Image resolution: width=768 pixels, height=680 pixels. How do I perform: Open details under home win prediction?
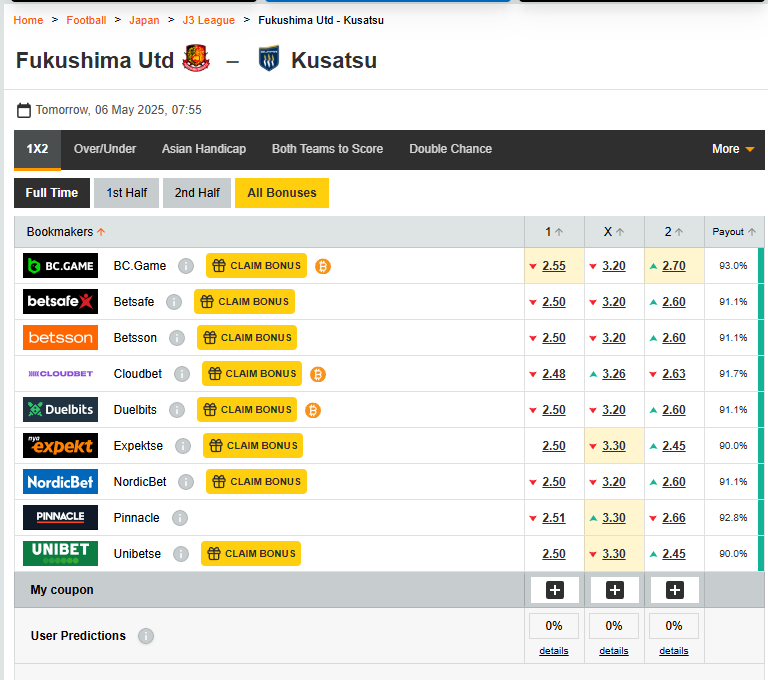[553, 651]
